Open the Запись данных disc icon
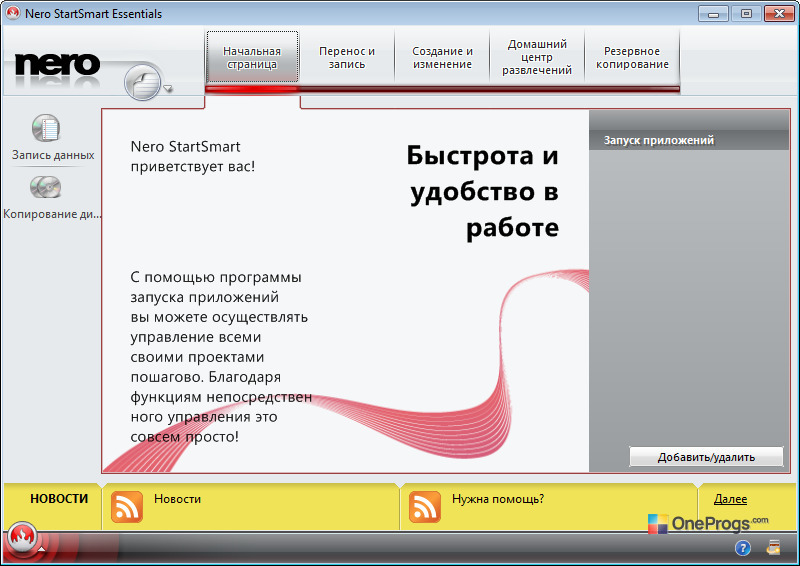Screen dimensions: 800x566 click(46, 128)
